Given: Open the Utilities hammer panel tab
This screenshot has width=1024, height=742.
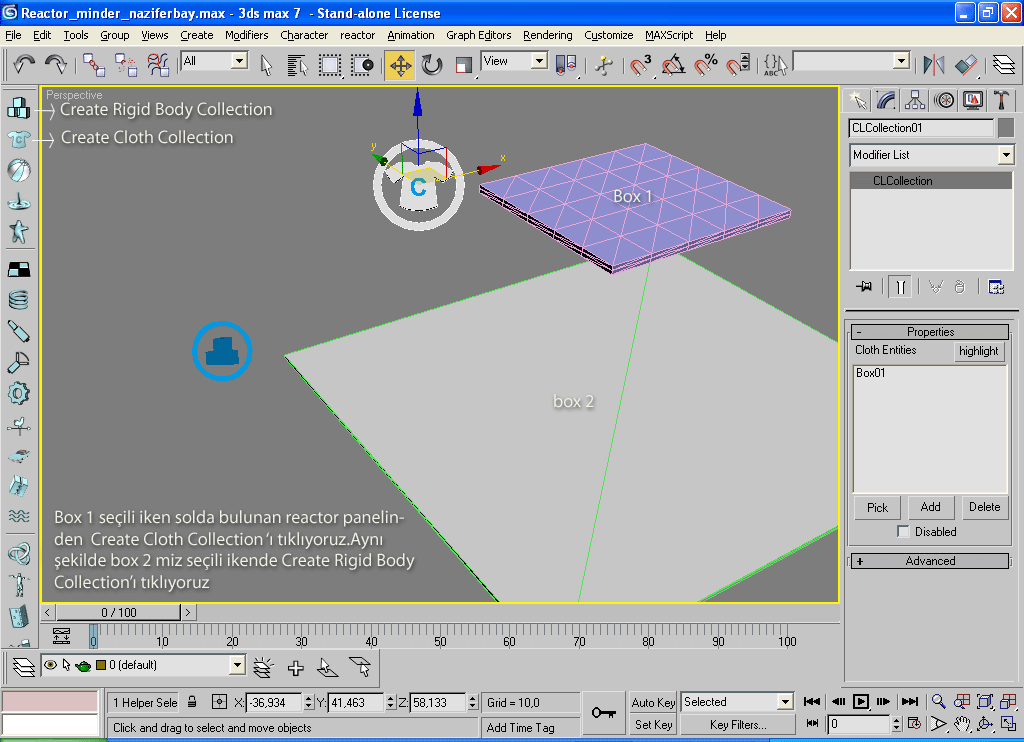Looking at the screenshot, I should coord(1000,100).
